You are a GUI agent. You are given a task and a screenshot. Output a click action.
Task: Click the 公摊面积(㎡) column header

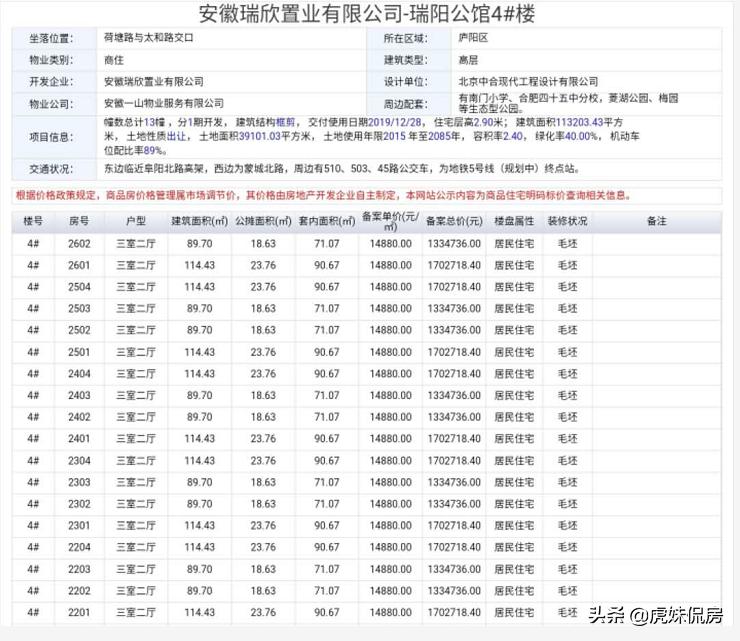click(263, 221)
